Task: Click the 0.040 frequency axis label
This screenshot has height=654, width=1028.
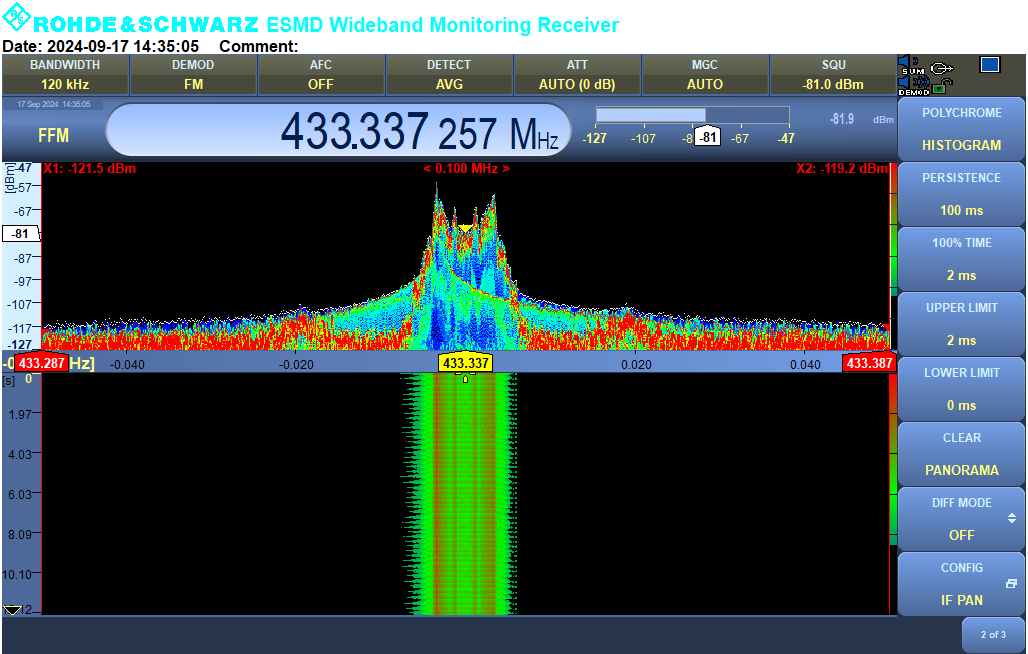Action: click(x=805, y=364)
